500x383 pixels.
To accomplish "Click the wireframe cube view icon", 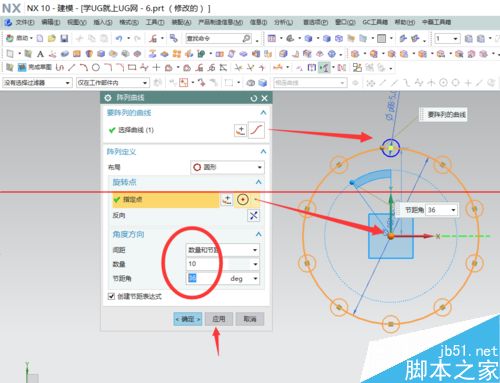I will click(x=339, y=38).
